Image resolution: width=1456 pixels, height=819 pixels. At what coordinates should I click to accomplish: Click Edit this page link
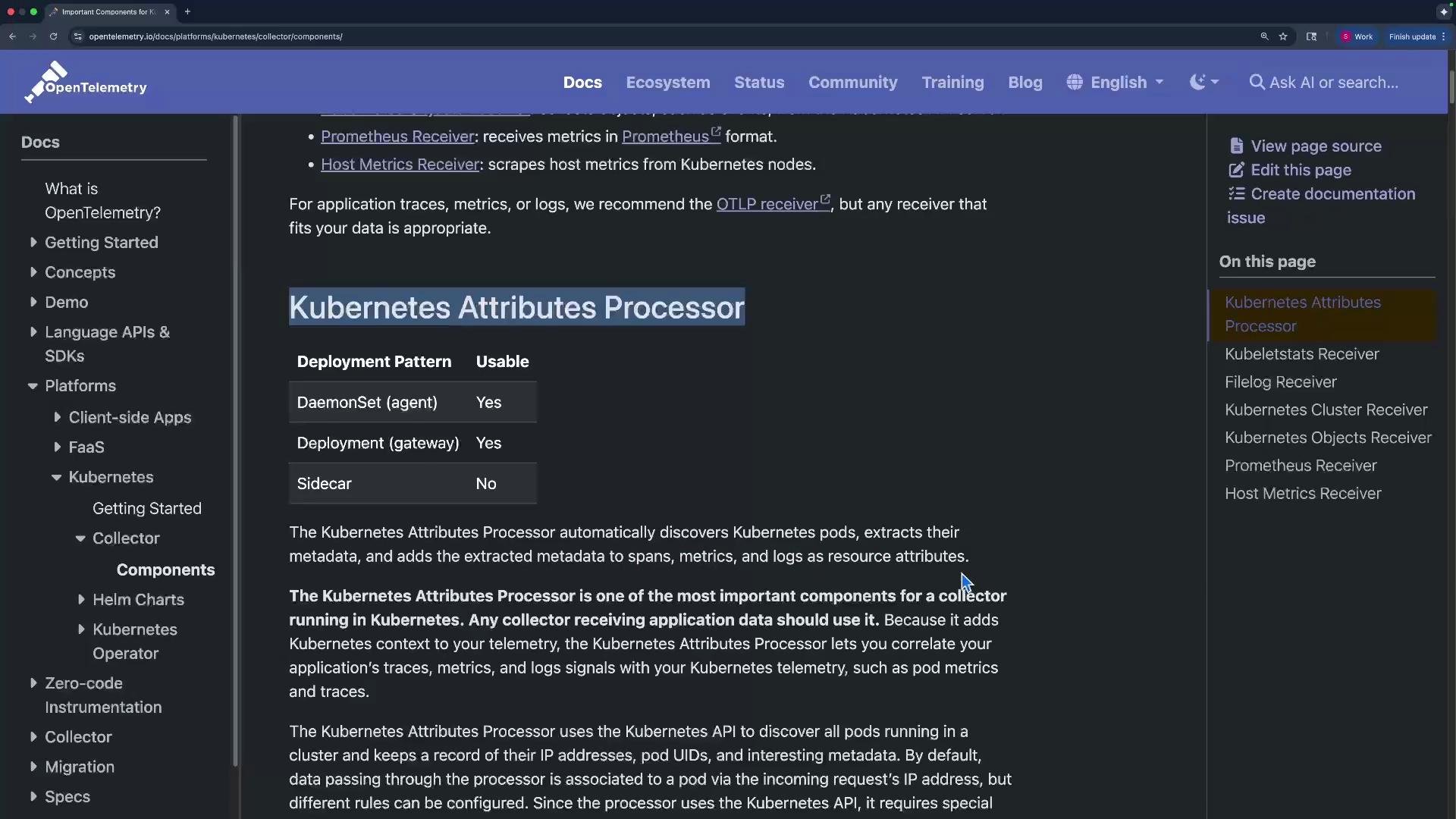pos(1301,170)
